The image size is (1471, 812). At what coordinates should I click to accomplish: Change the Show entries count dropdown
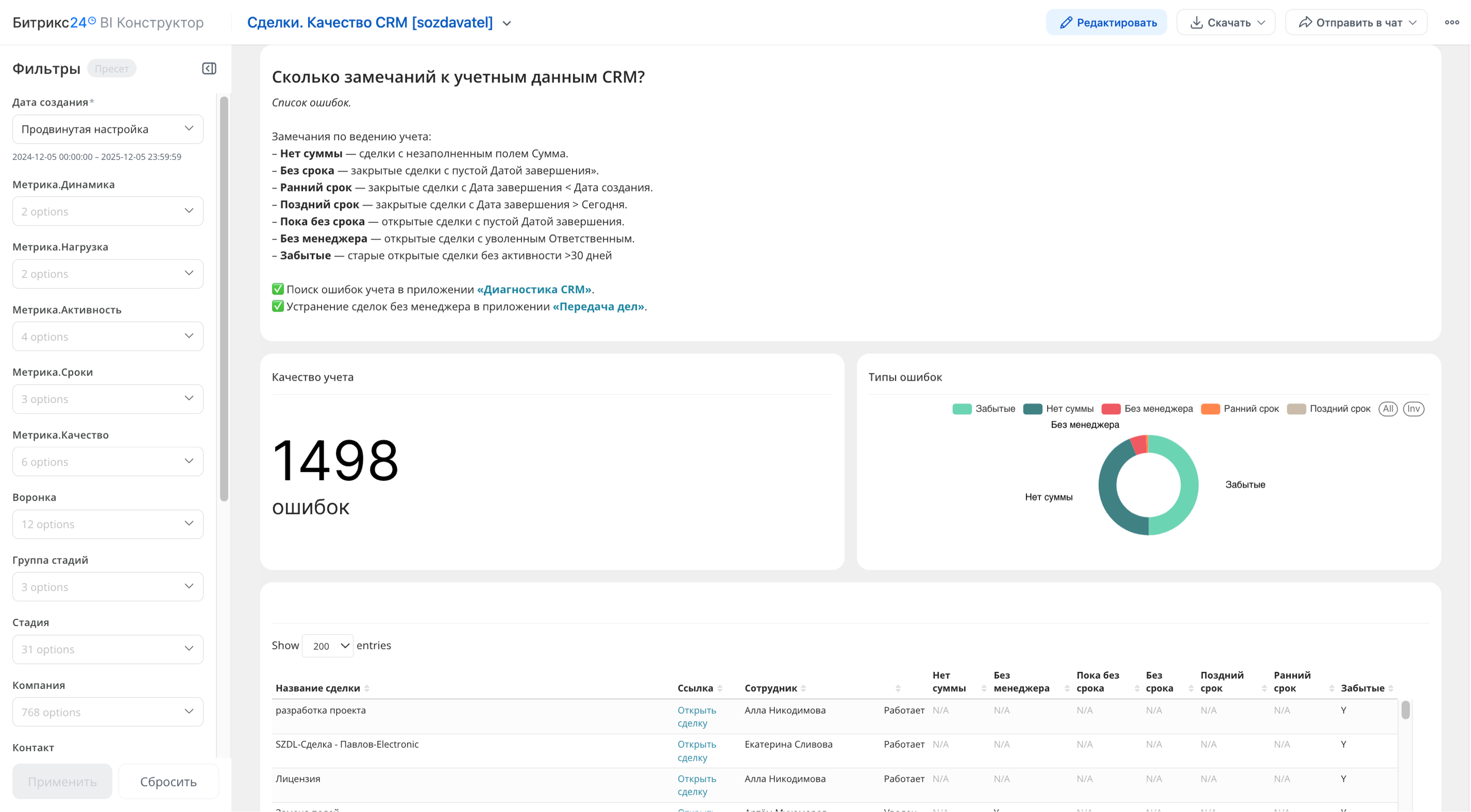328,646
